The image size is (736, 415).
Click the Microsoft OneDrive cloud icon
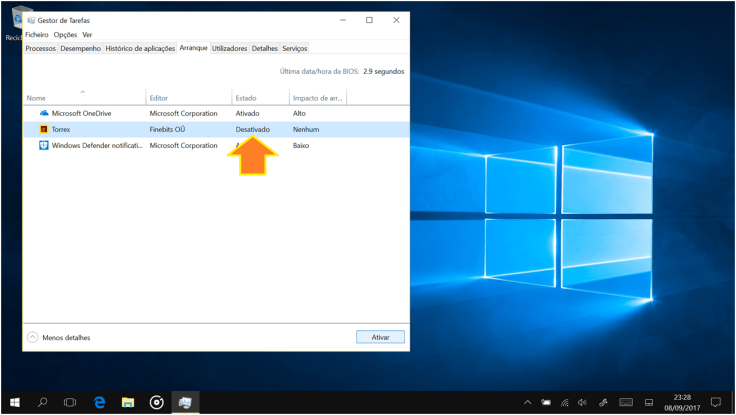pos(43,113)
